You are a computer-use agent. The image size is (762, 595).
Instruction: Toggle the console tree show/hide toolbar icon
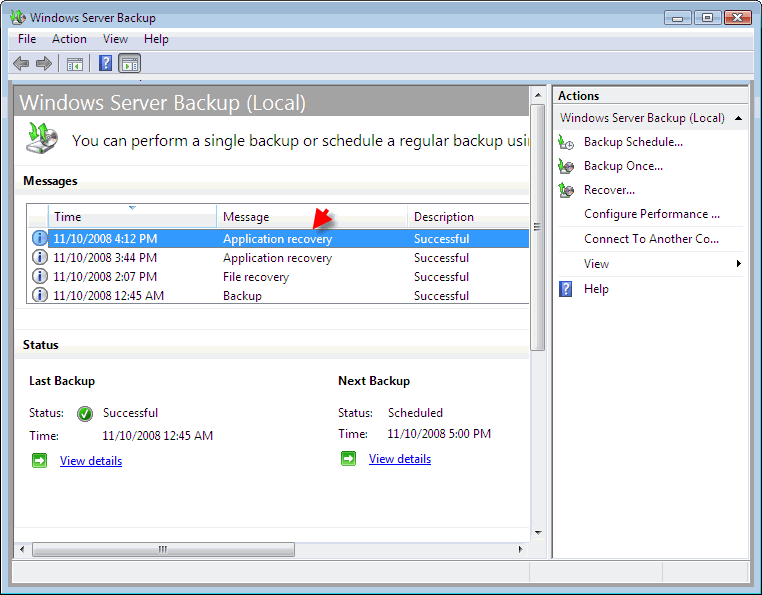click(75, 64)
